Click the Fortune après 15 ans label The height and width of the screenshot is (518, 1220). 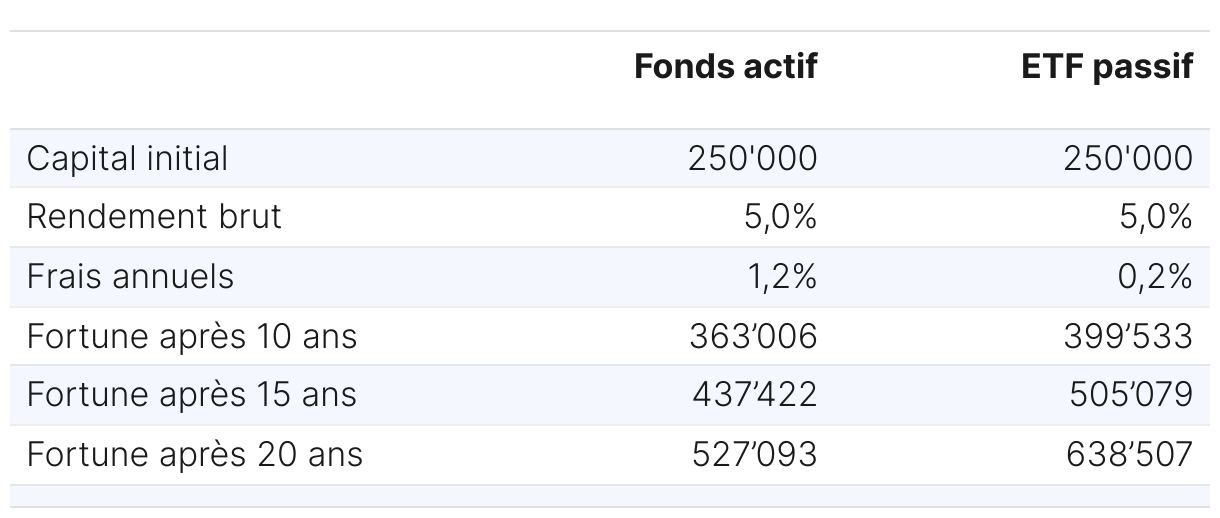click(x=191, y=395)
